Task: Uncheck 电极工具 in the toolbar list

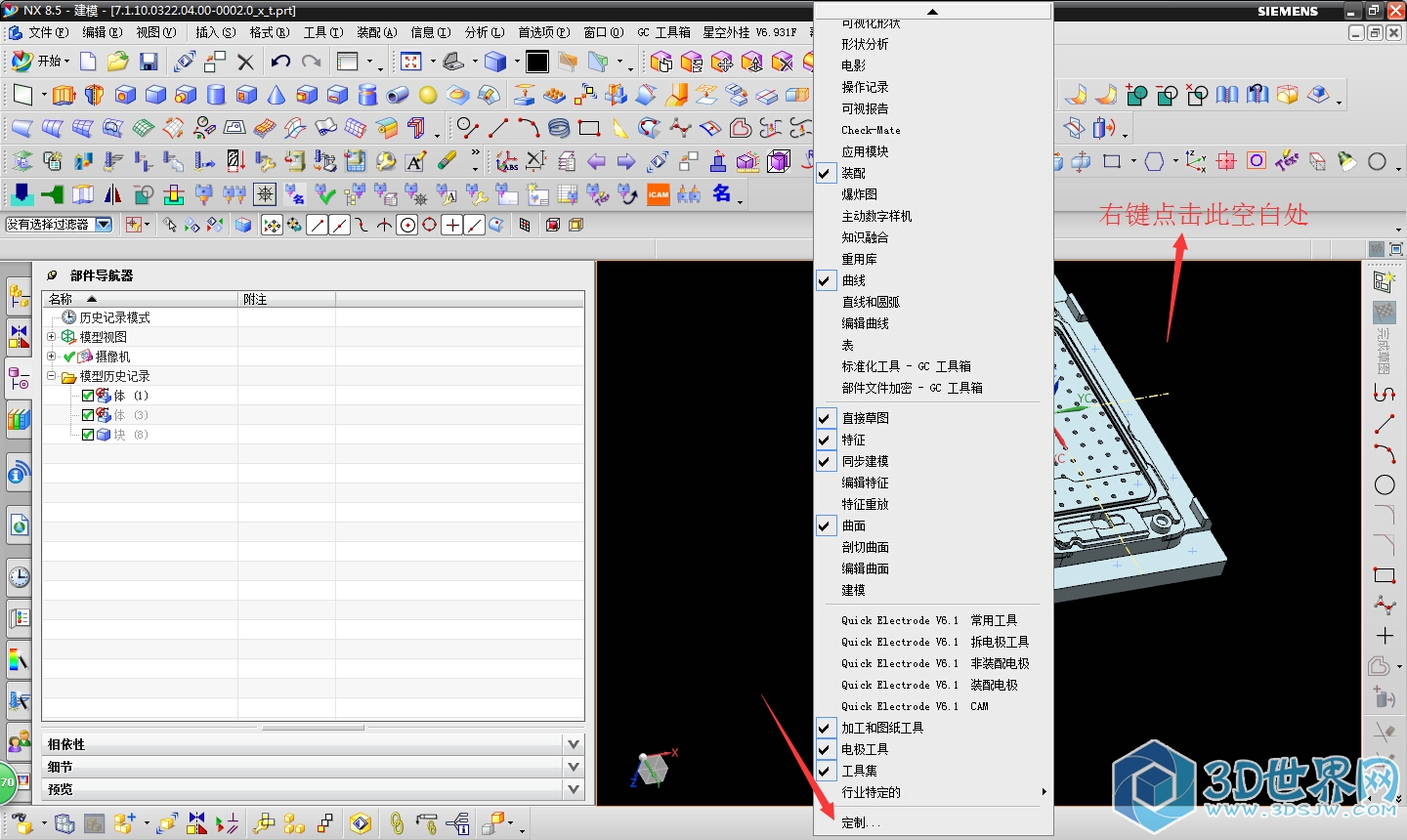Action: tap(825, 749)
